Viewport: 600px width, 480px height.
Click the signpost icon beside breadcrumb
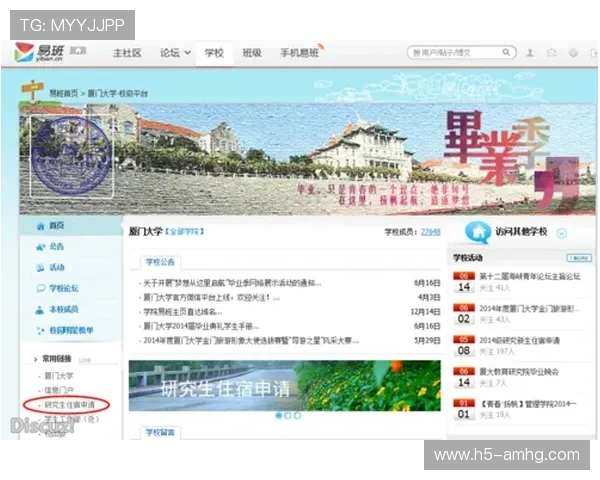coord(33,91)
